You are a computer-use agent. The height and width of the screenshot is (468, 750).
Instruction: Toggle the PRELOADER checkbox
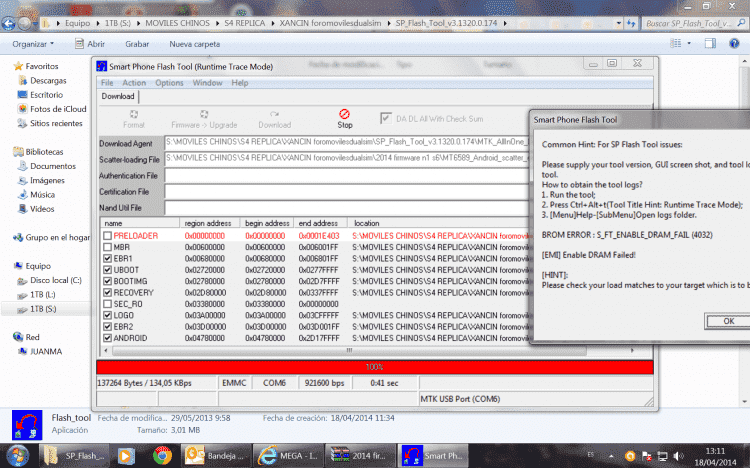click(107, 236)
